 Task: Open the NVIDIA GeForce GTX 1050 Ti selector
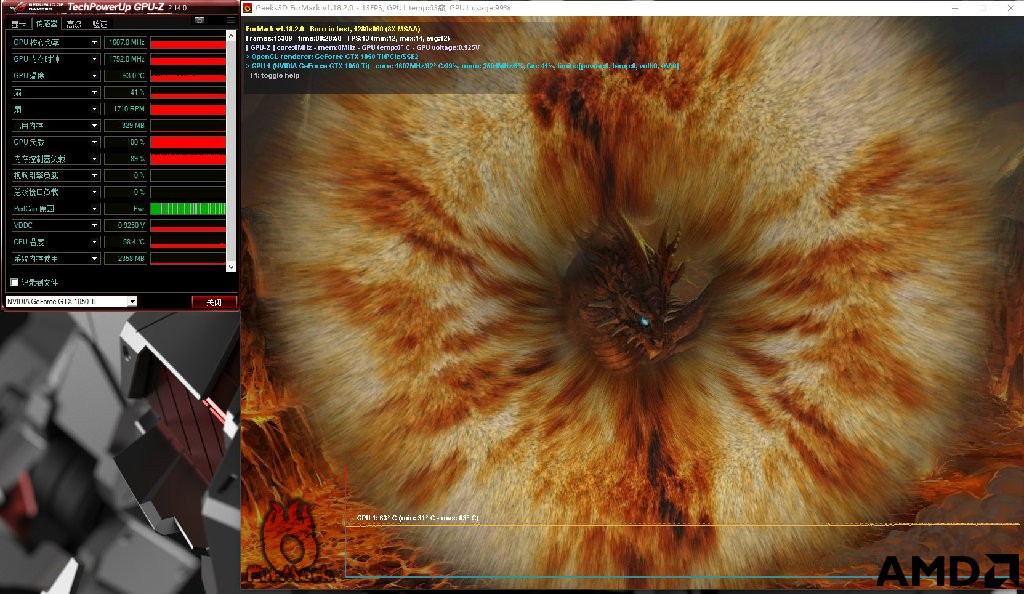pos(71,302)
